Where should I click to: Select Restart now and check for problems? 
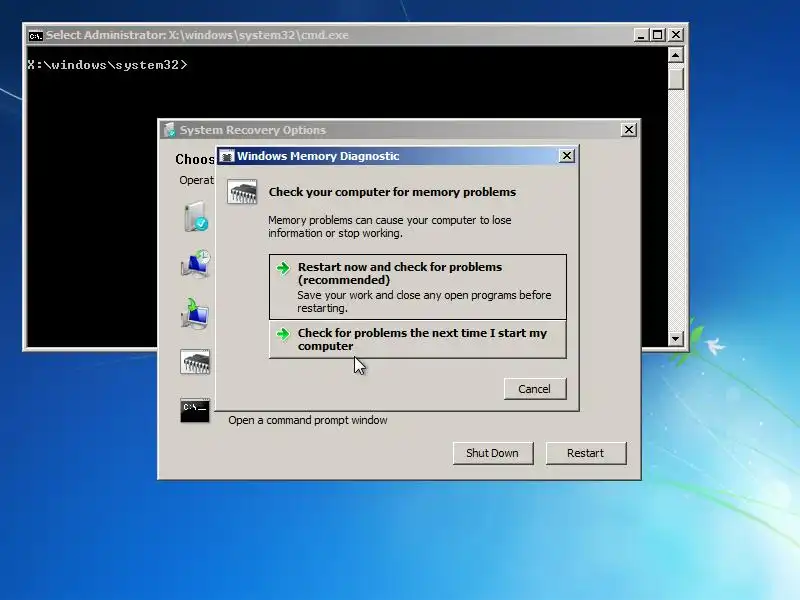[417, 287]
